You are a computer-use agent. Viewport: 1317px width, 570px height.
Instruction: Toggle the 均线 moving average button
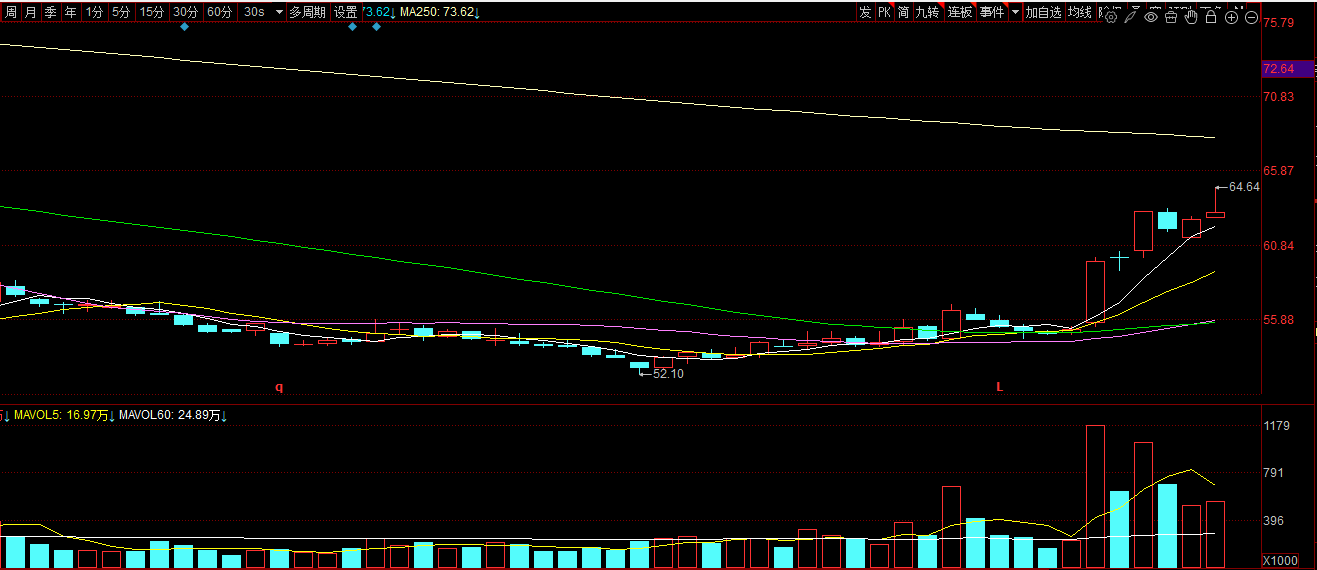point(1080,12)
